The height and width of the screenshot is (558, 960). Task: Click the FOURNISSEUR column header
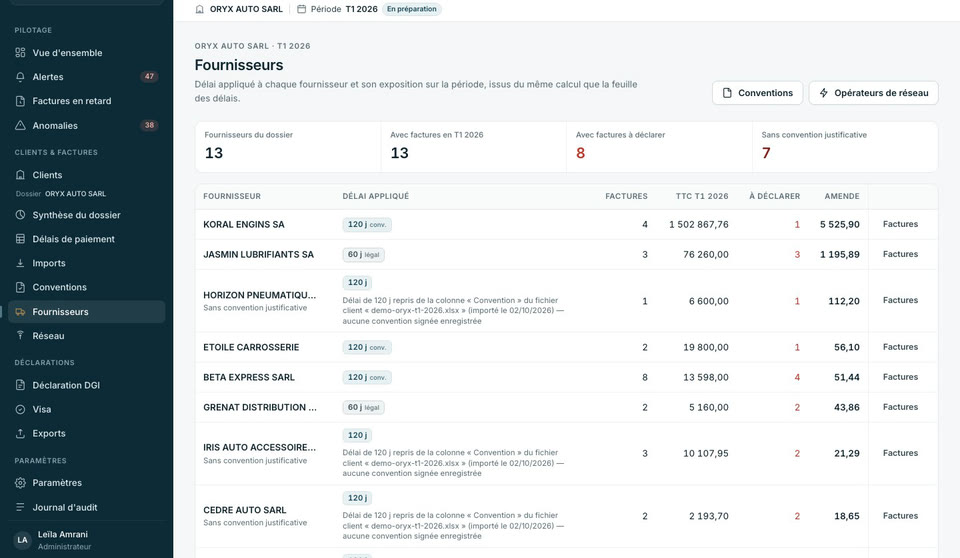tap(232, 196)
